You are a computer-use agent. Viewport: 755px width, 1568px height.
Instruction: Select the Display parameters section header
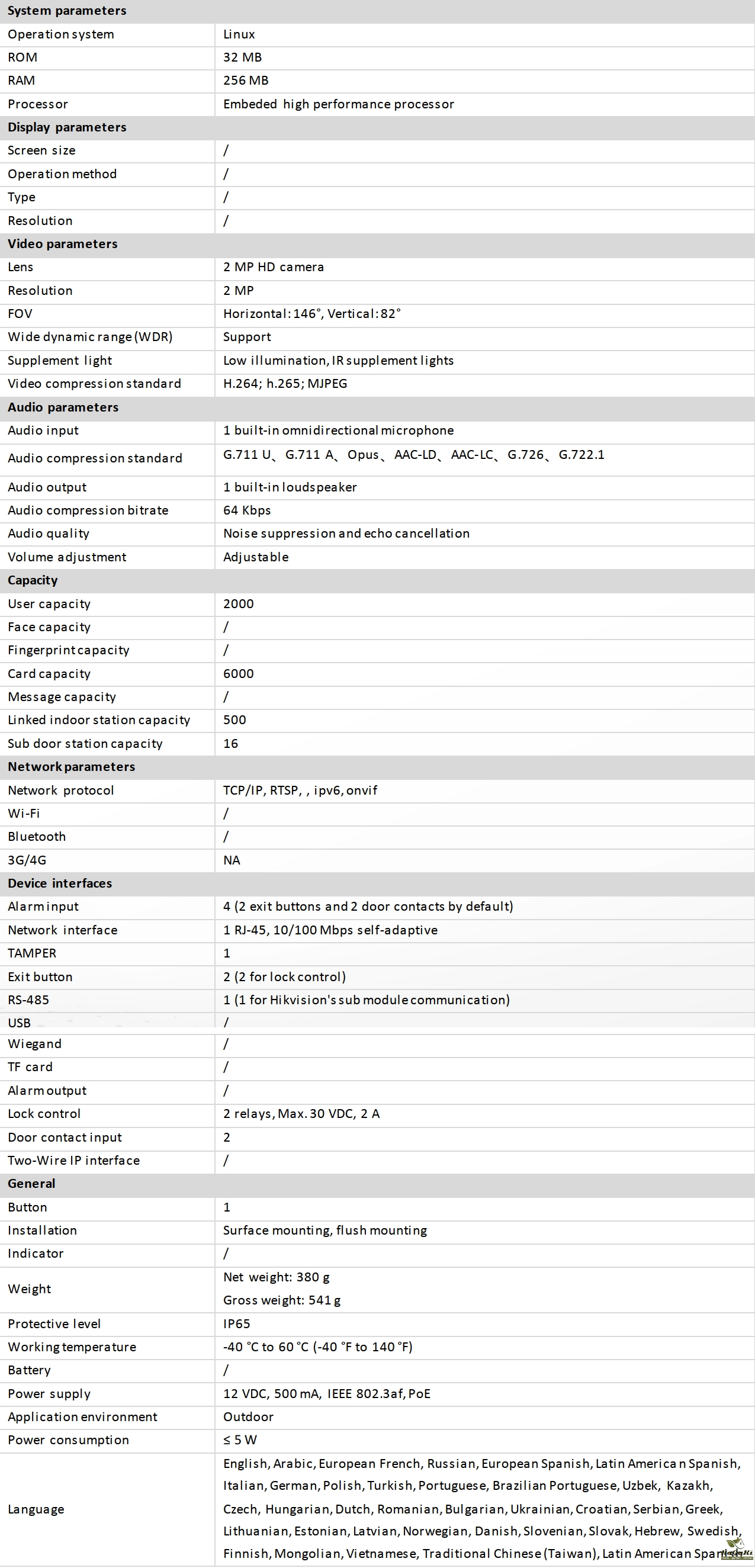[x=67, y=127]
